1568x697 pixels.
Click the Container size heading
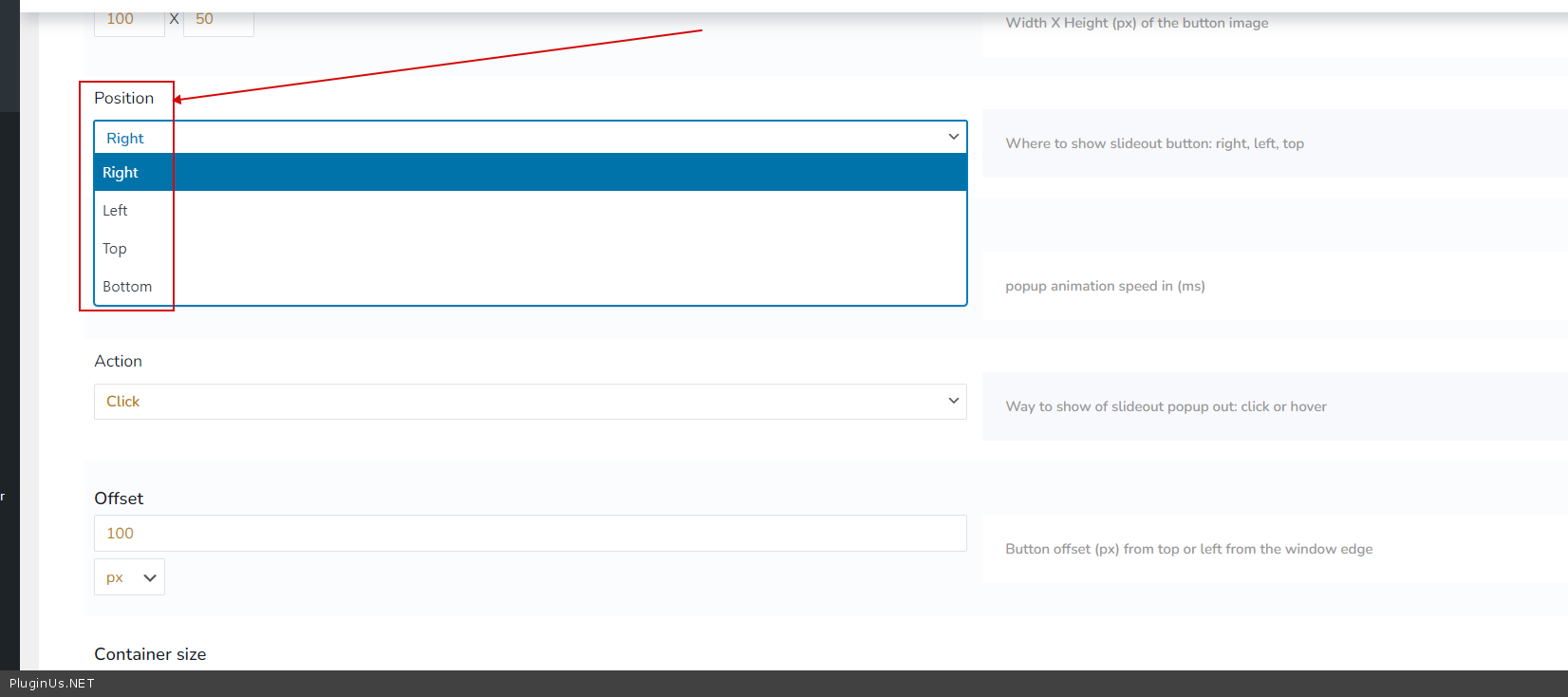coord(150,654)
